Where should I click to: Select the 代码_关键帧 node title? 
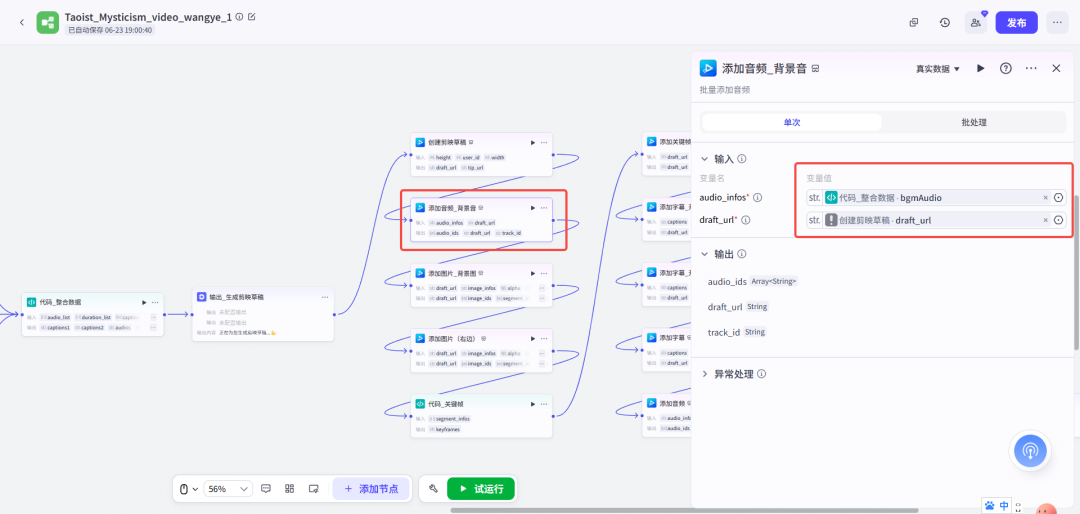pos(445,404)
